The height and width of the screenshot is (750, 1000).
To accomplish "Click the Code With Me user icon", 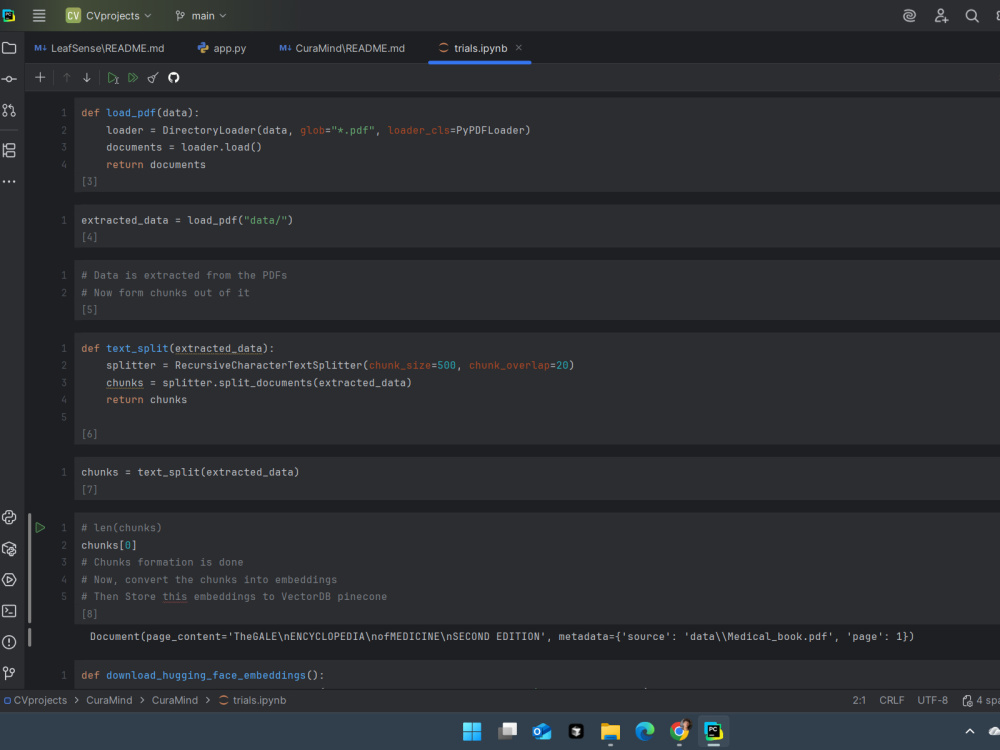I will click(x=941, y=16).
